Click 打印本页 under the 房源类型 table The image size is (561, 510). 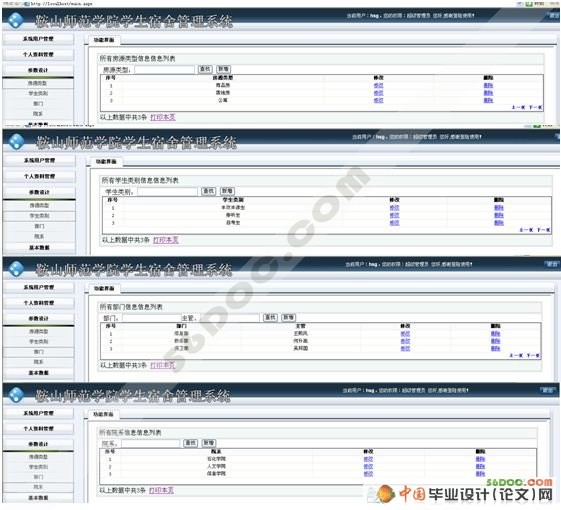(163, 117)
